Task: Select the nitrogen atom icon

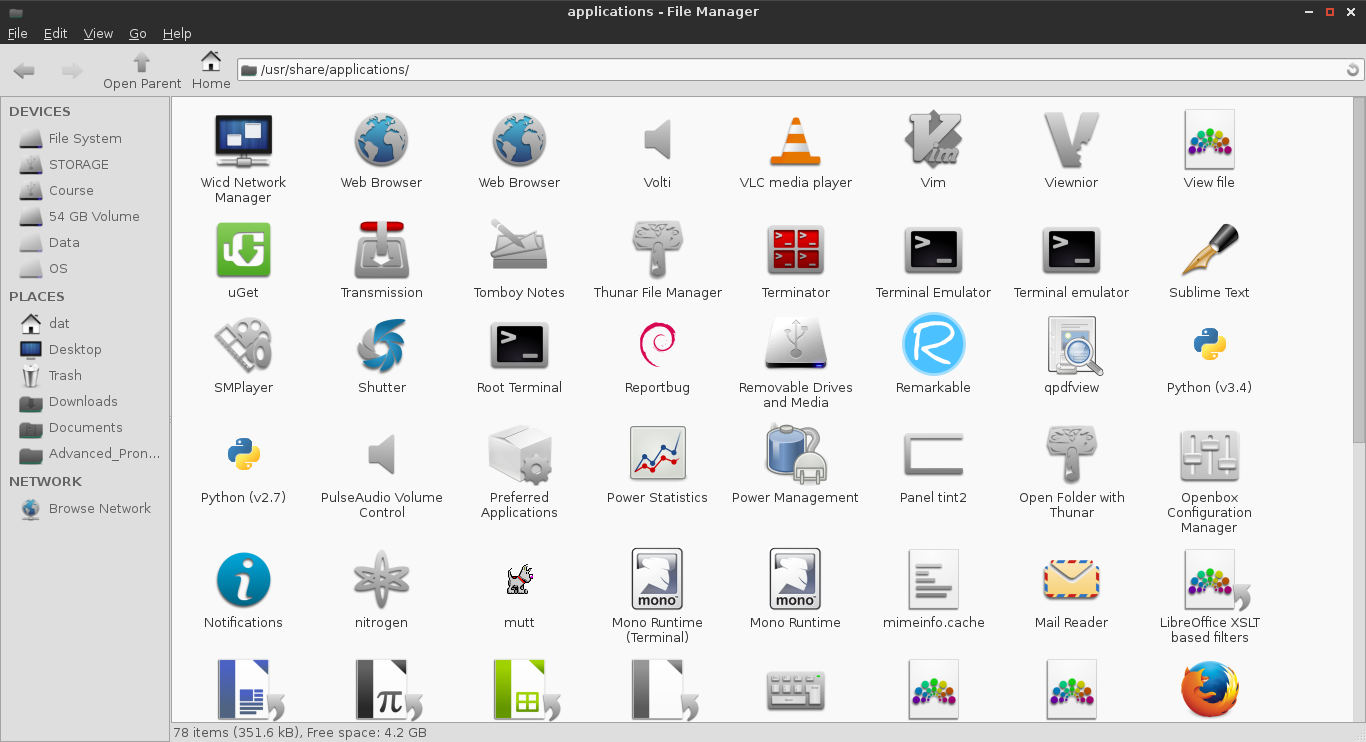Action: coord(381,580)
